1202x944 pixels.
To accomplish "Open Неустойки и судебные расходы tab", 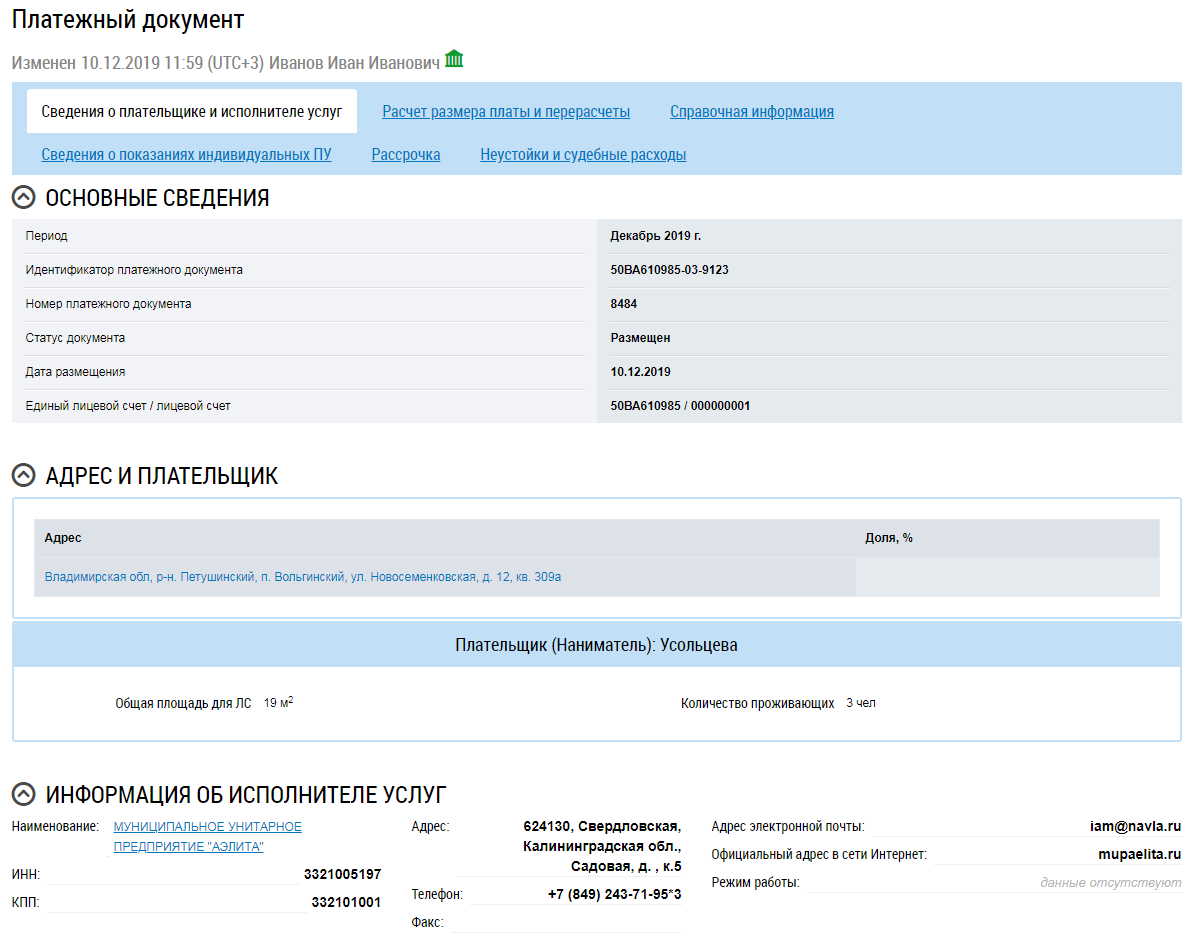I will [583, 155].
